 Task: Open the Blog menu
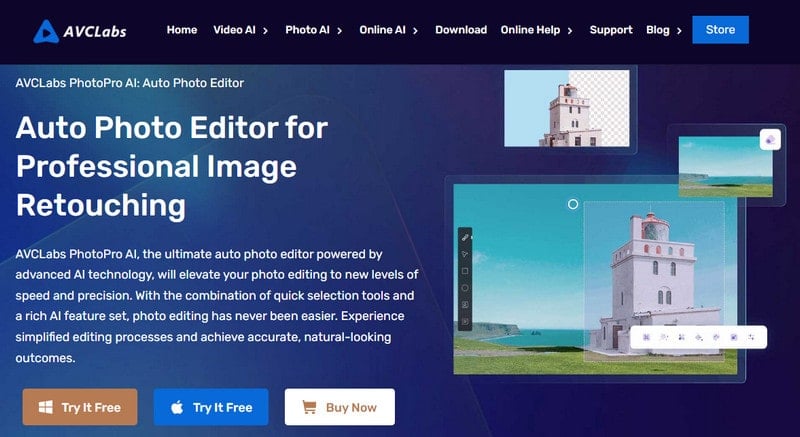coord(658,30)
